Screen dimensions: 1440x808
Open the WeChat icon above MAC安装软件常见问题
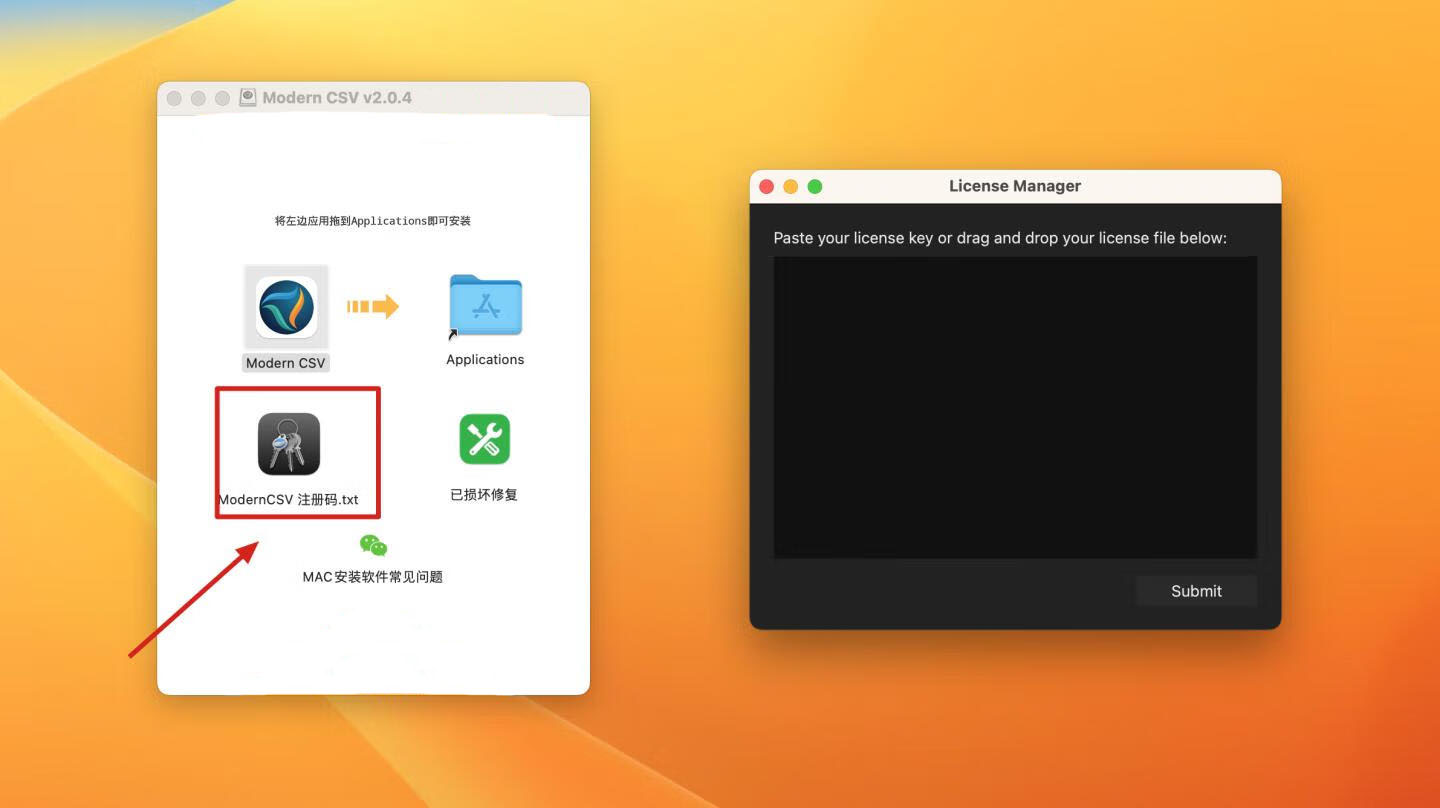[373, 545]
